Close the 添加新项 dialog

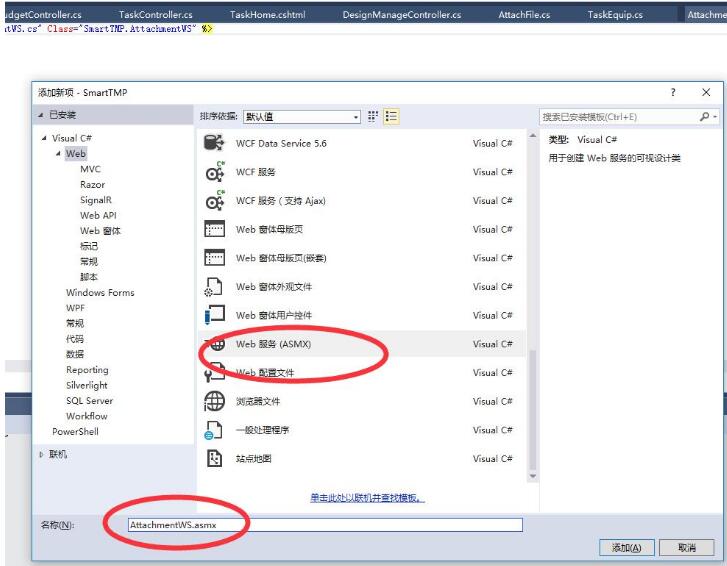[x=706, y=92]
